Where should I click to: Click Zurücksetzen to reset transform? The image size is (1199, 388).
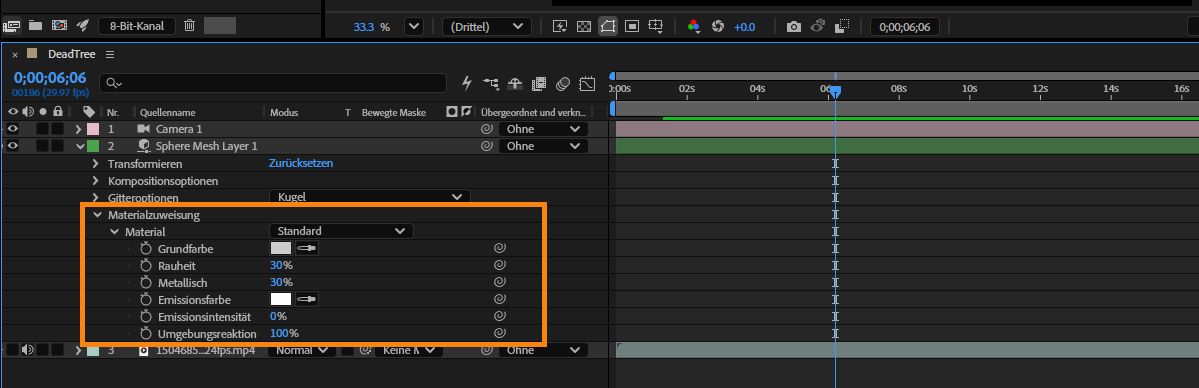(301, 163)
